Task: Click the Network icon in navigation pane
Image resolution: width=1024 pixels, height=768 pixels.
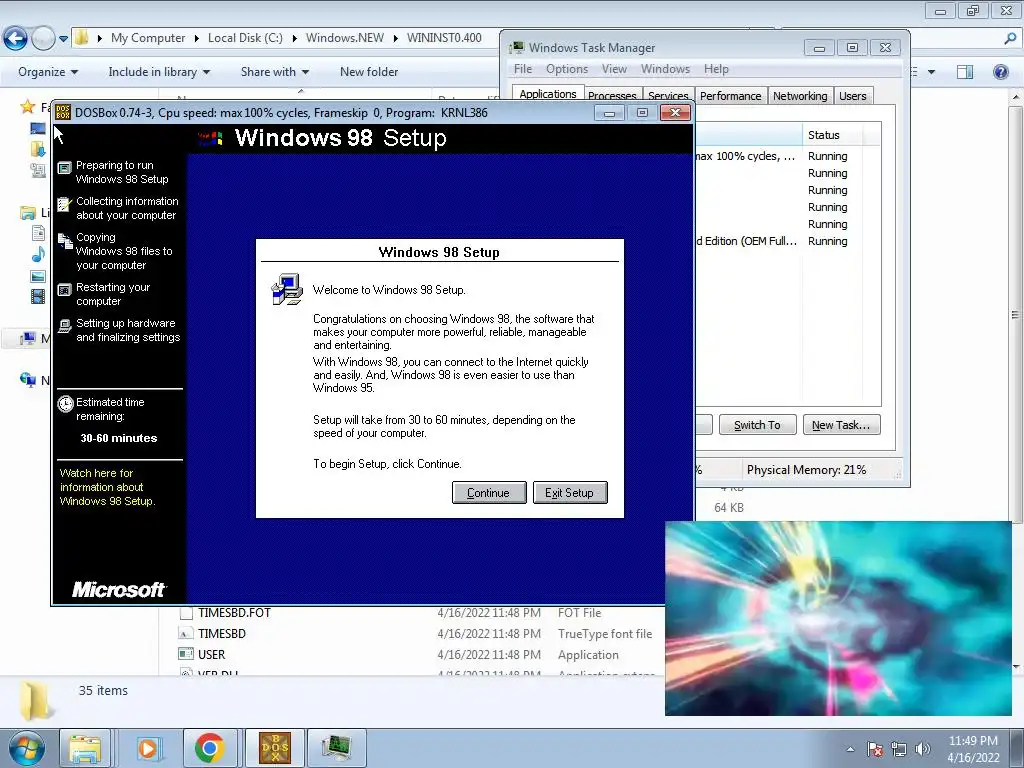Action: [x=27, y=379]
